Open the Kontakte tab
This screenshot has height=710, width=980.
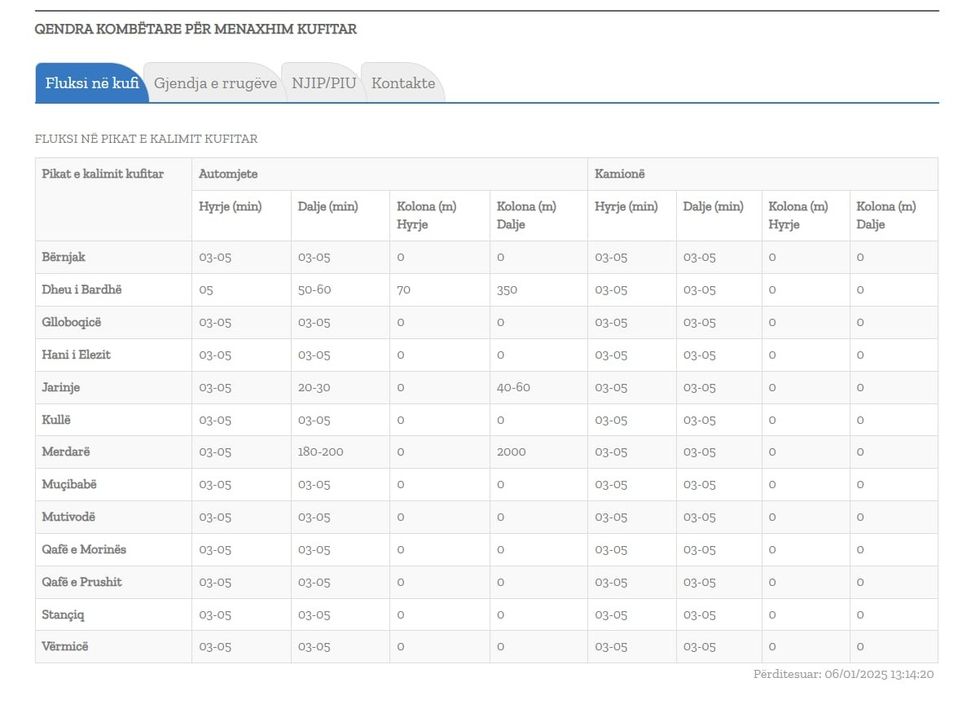(403, 83)
